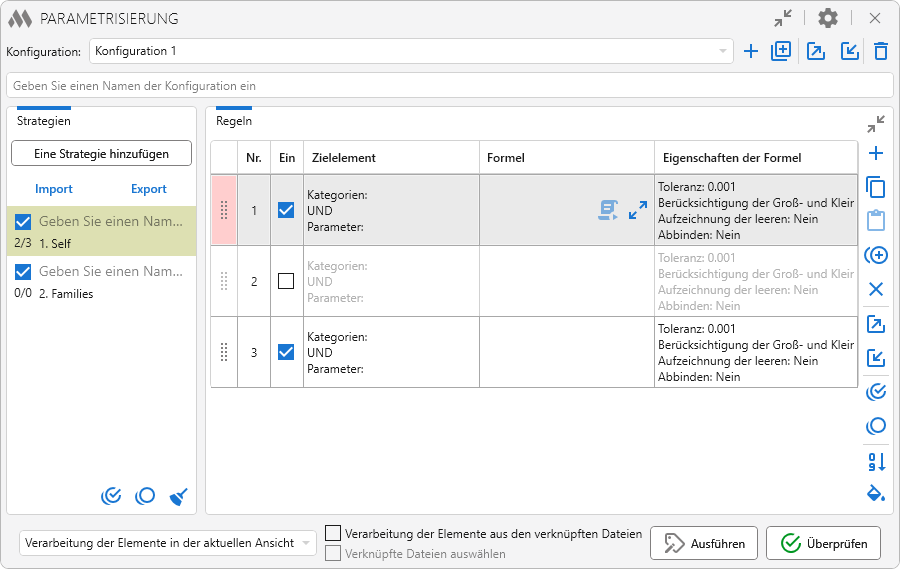
Task: Enable 'Verarbeitung der Elemente aus den verknüpften Dateien'
Action: 334,534
